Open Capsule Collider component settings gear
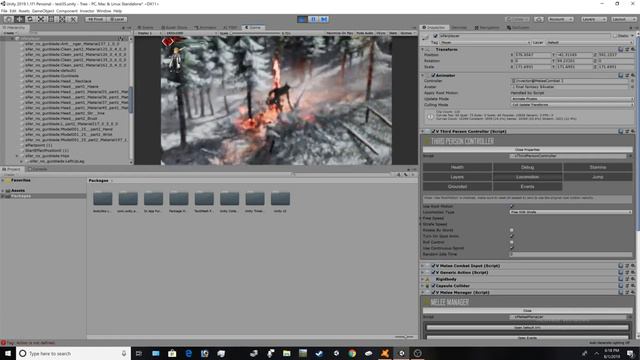 click(x=633, y=286)
